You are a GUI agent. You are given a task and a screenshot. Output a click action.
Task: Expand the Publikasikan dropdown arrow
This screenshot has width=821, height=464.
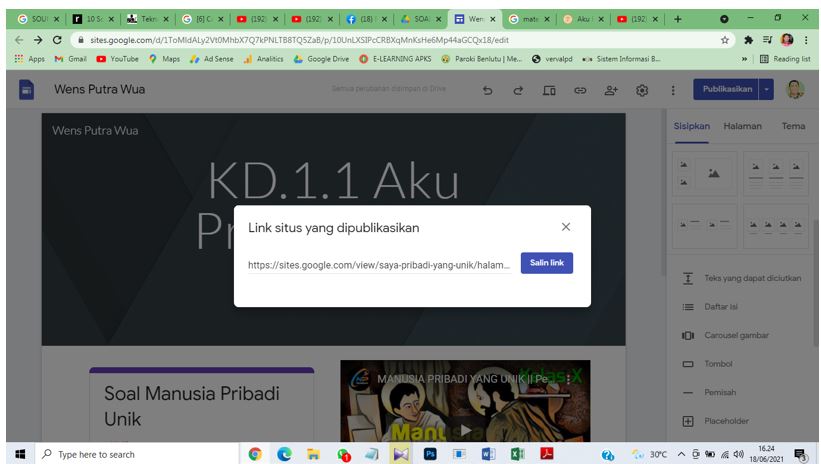pyautogui.click(x=767, y=89)
